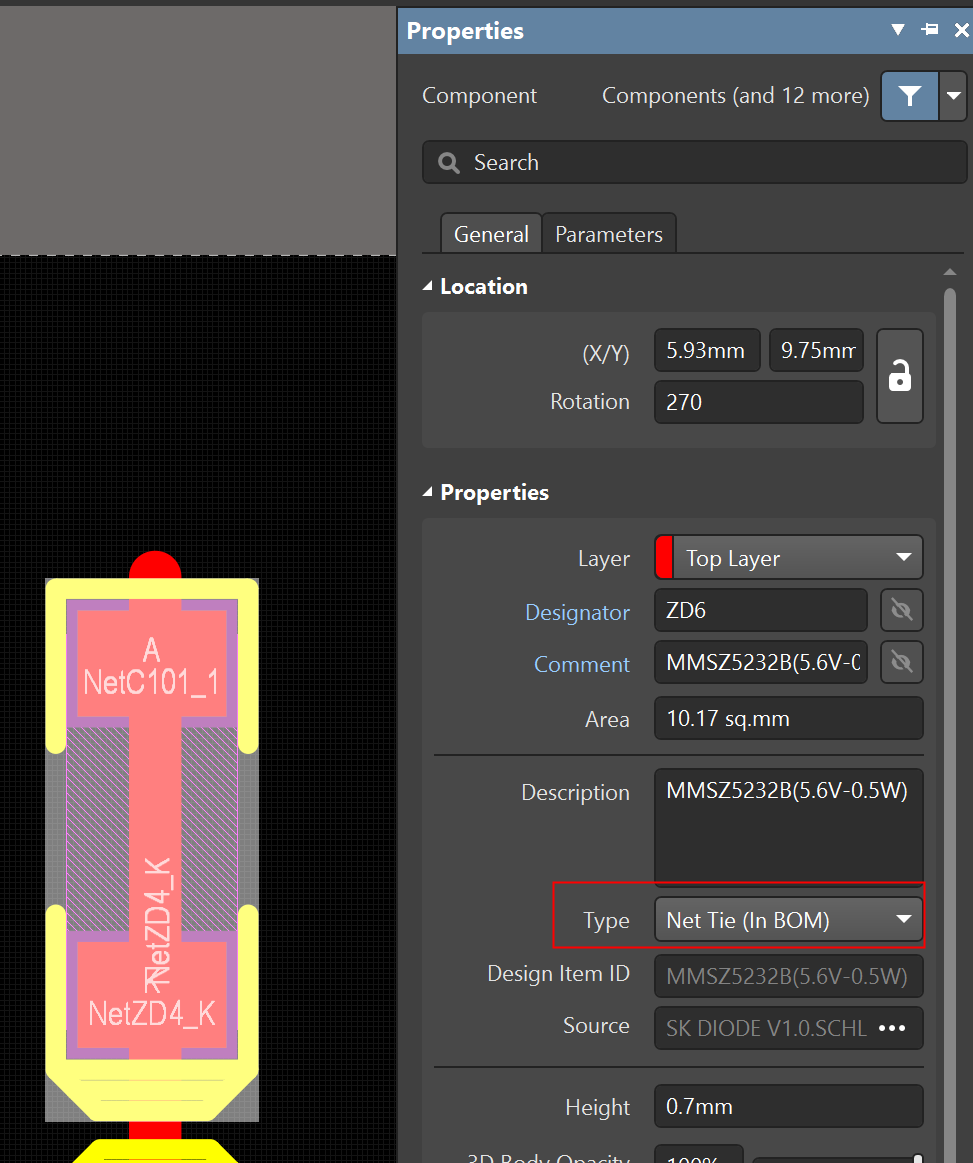This screenshot has width=973, height=1163.
Task: Pin the Properties panel
Action: click(930, 30)
